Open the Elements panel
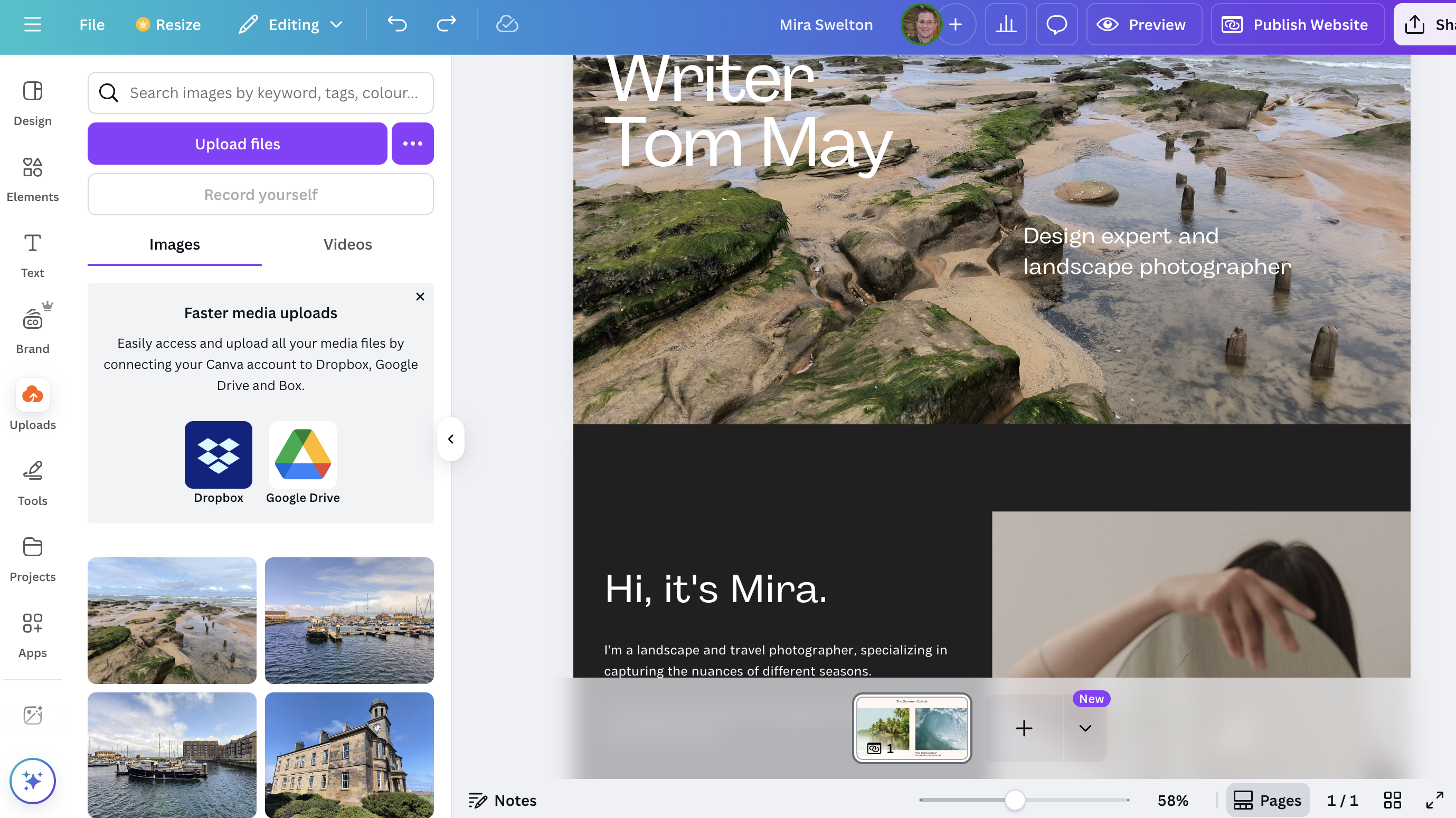 coord(33,179)
